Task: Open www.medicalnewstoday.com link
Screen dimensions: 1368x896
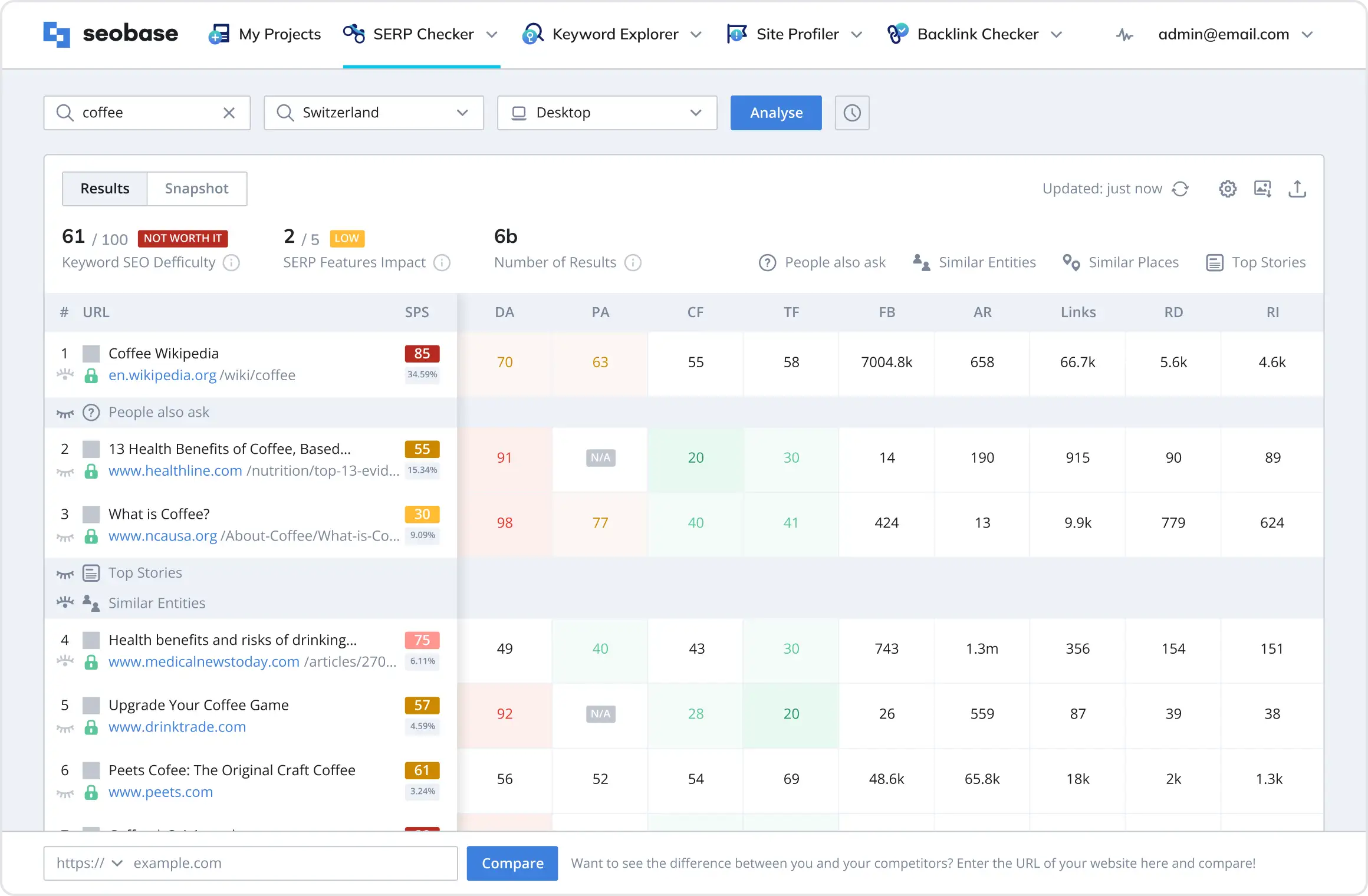Action: coord(204,662)
